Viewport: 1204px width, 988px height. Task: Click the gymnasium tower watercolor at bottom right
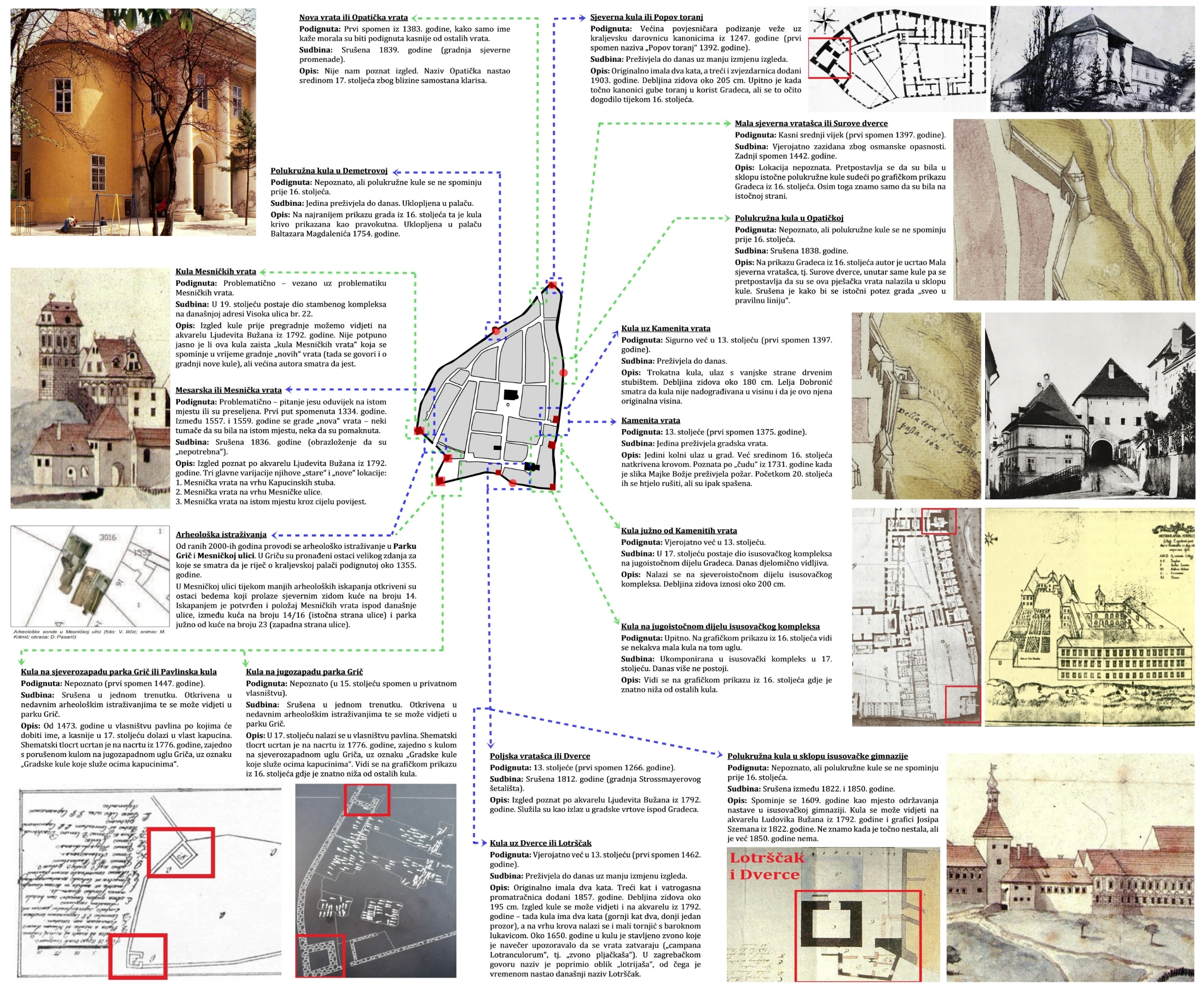click(x=1070, y=868)
